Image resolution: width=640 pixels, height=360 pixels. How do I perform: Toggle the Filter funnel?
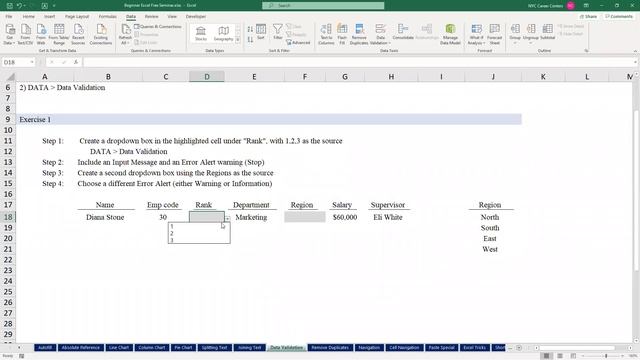coord(278,32)
